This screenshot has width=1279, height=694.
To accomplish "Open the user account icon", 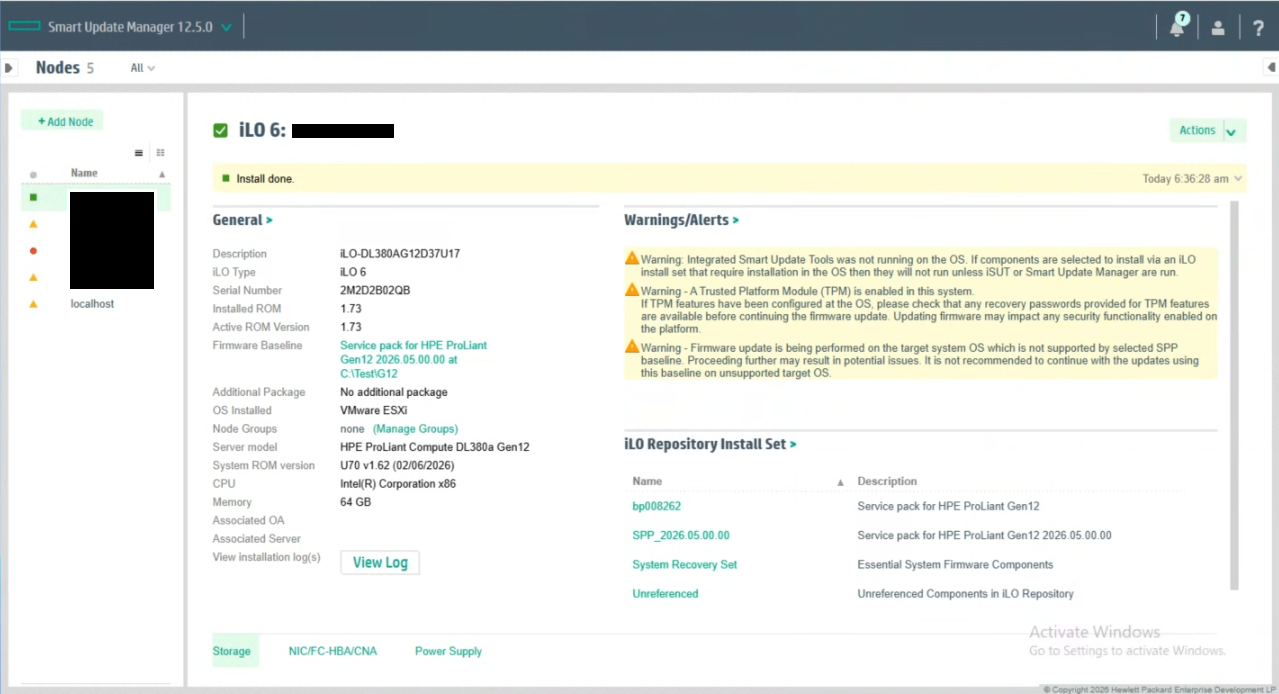I will tap(1218, 28).
